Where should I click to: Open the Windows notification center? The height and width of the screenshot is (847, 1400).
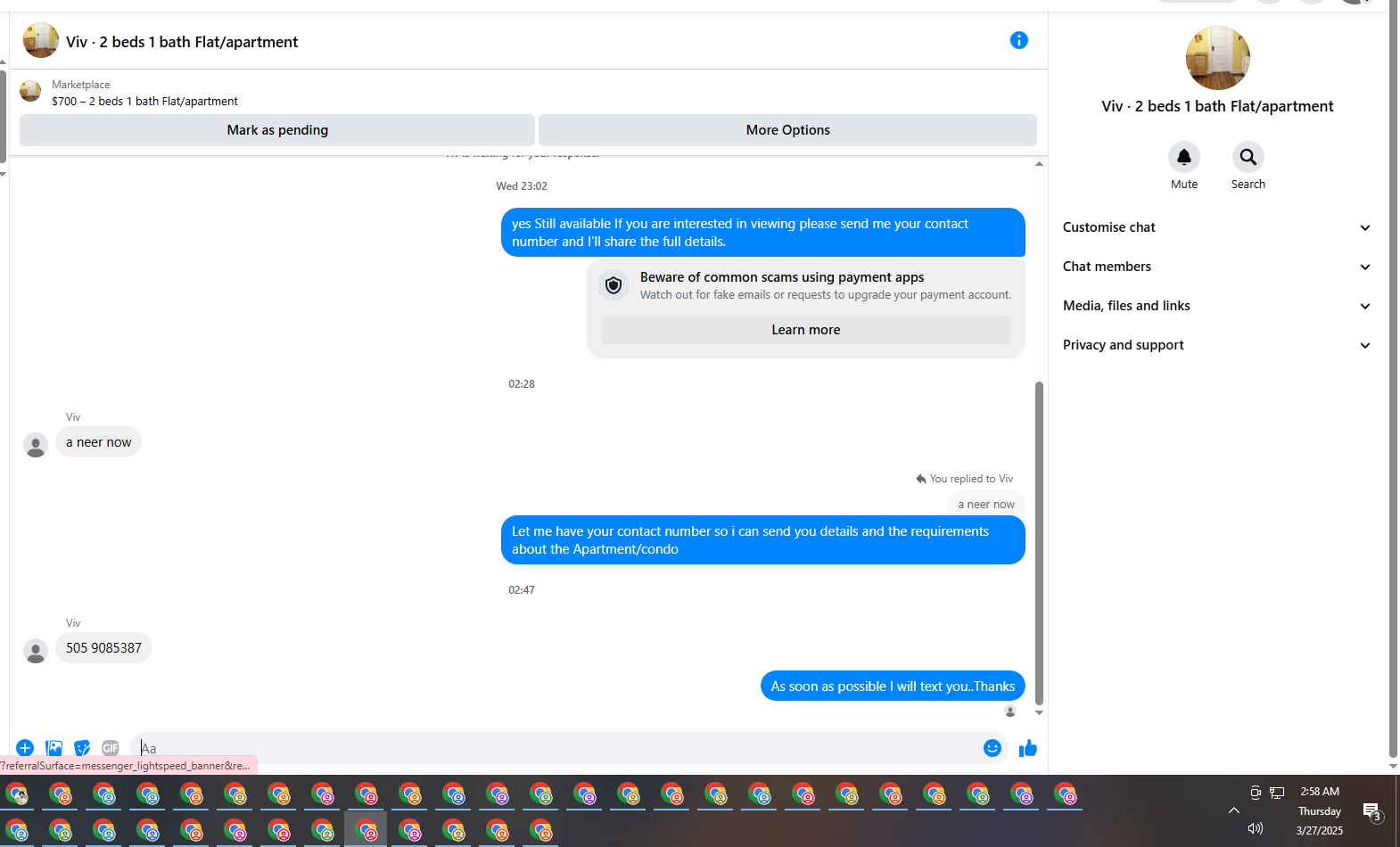[1372, 811]
